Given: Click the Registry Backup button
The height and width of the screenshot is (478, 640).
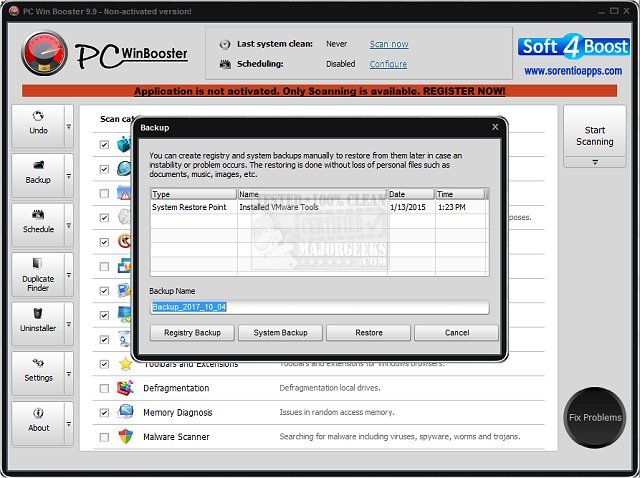Looking at the screenshot, I should coord(192,333).
